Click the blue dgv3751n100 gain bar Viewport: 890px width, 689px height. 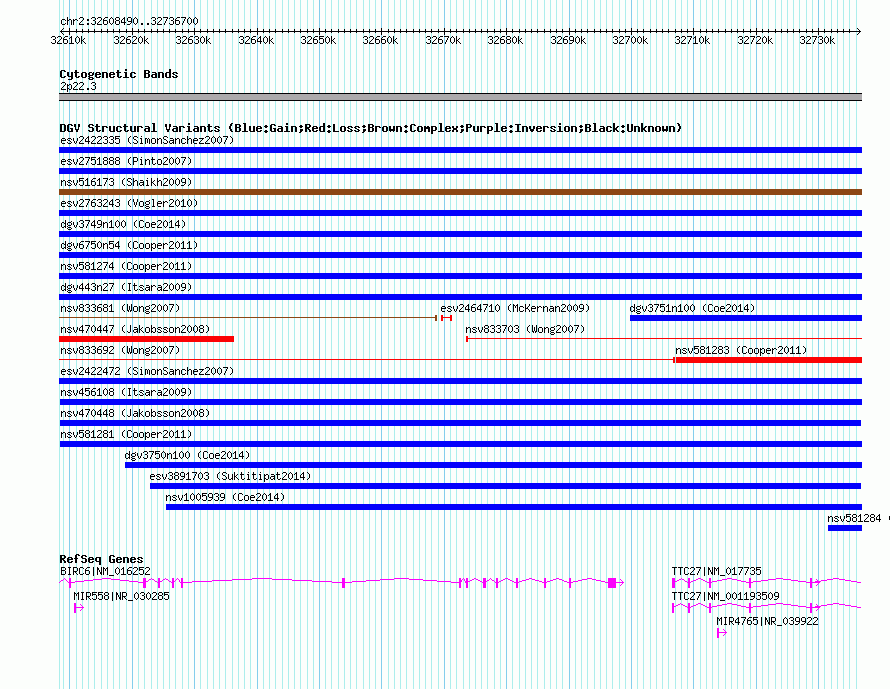pos(746,318)
